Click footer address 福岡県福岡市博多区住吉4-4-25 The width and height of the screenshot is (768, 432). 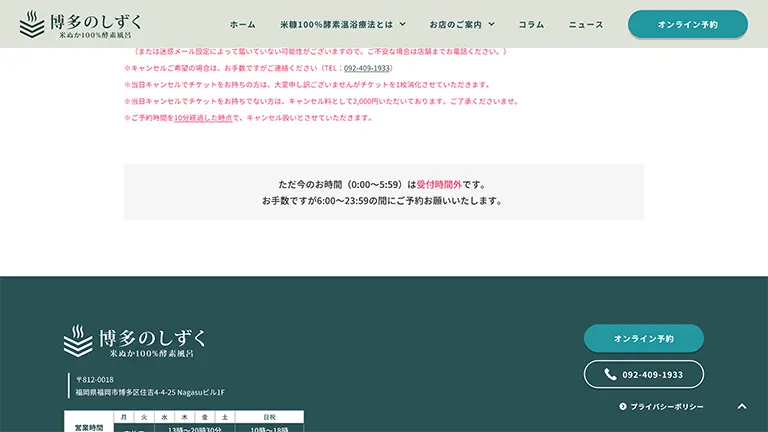pyautogui.click(x=150, y=392)
